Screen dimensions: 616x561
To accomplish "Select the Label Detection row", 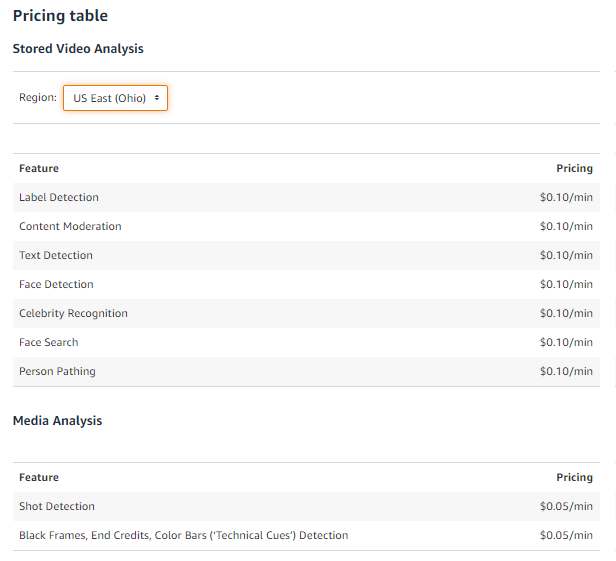I will [306, 197].
